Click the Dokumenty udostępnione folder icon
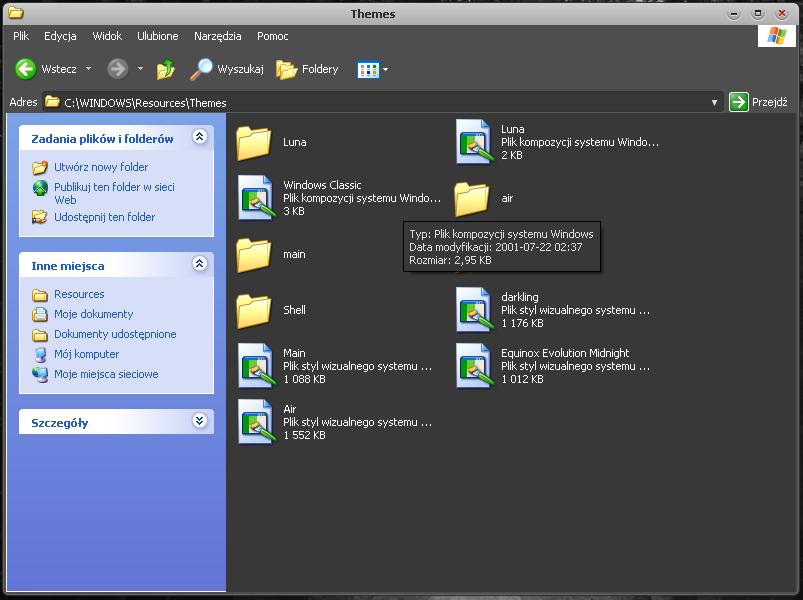Viewport: 803px width, 600px height. (39, 334)
